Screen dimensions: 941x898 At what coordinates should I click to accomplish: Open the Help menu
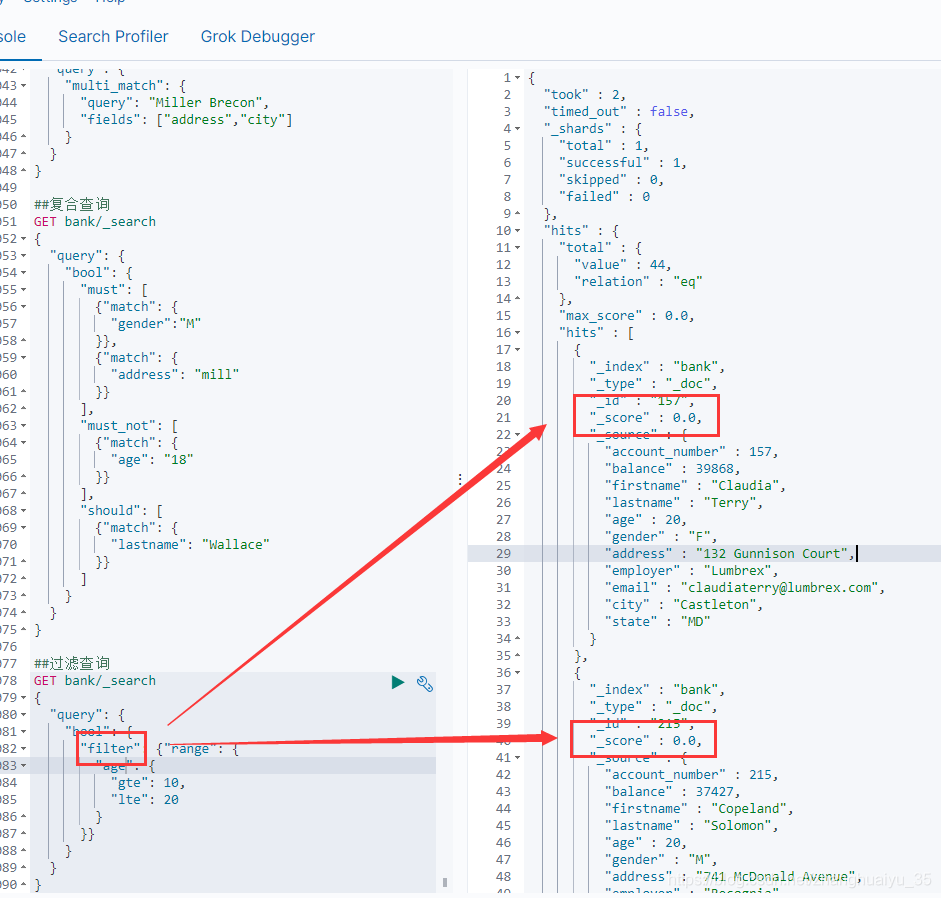click(x=110, y=3)
